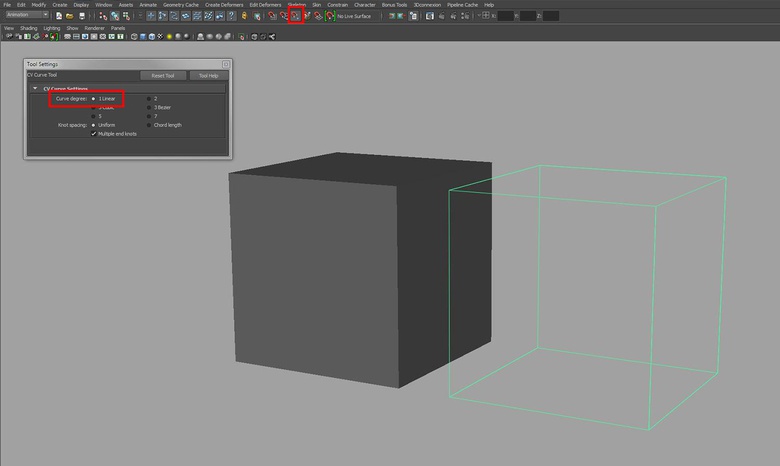Click the new scene icon in status line
The image size is (780, 466).
59,16
